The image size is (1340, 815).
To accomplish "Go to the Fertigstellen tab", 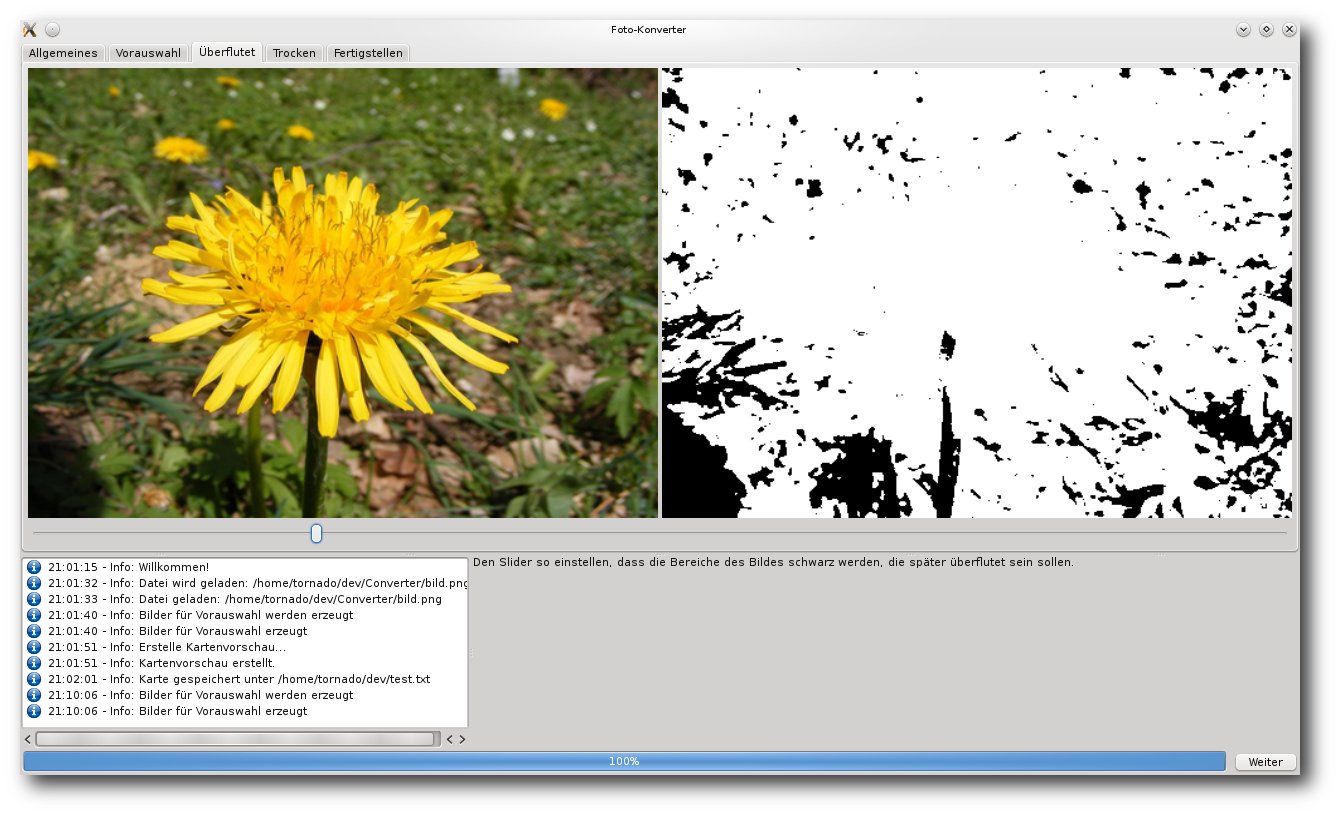I will tap(368, 53).
